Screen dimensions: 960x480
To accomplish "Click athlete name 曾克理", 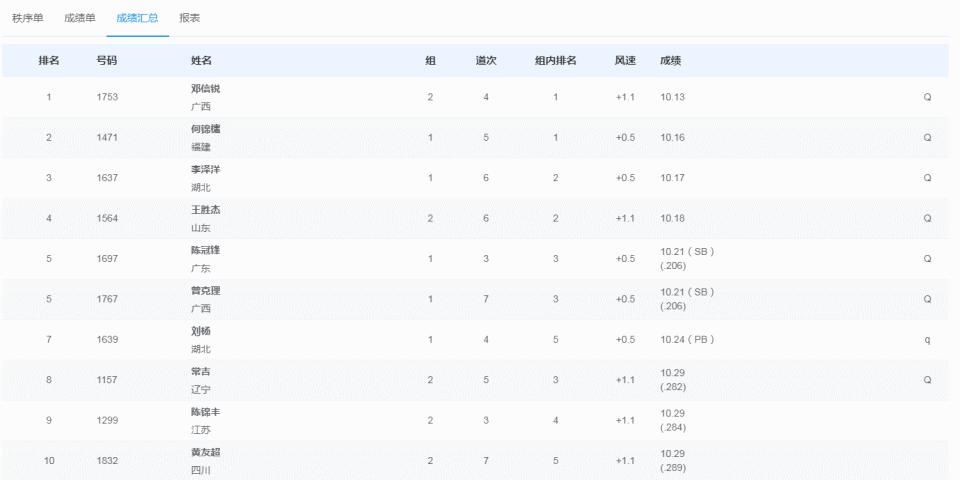I will tap(205, 291).
